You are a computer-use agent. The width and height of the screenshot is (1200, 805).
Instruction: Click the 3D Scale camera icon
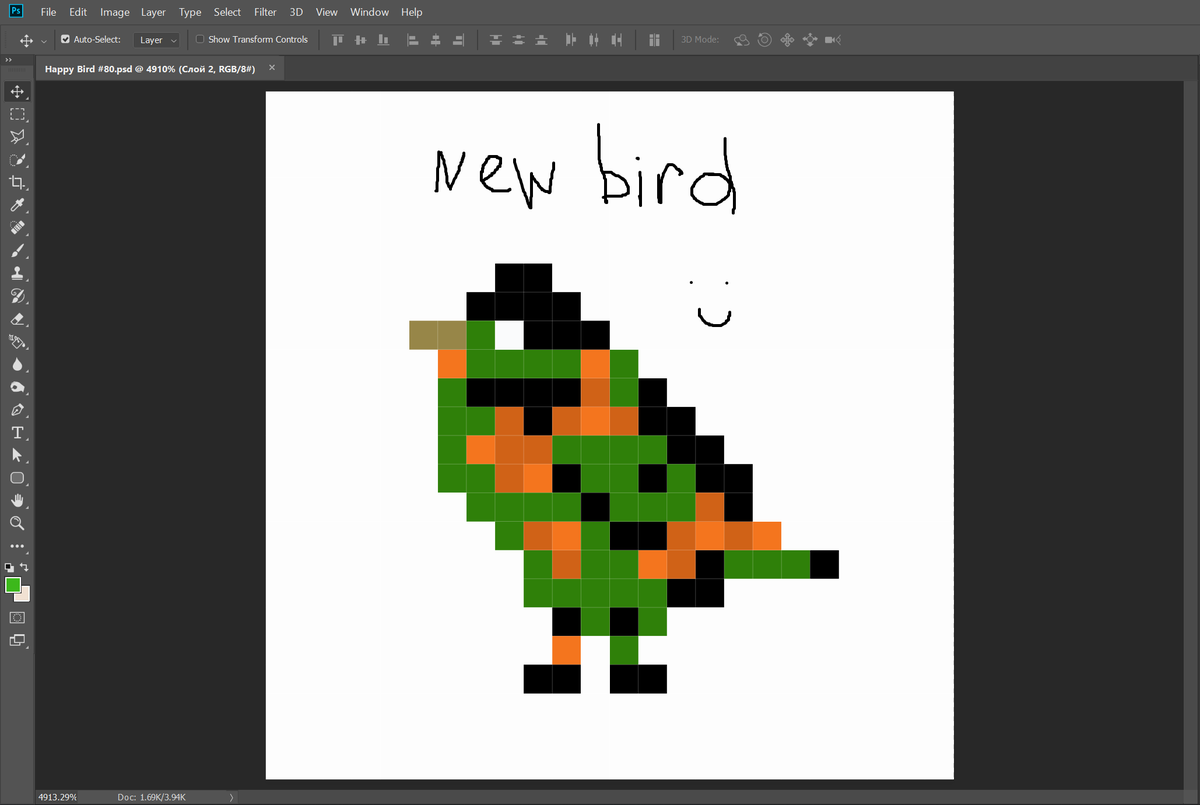[x=833, y=40]
